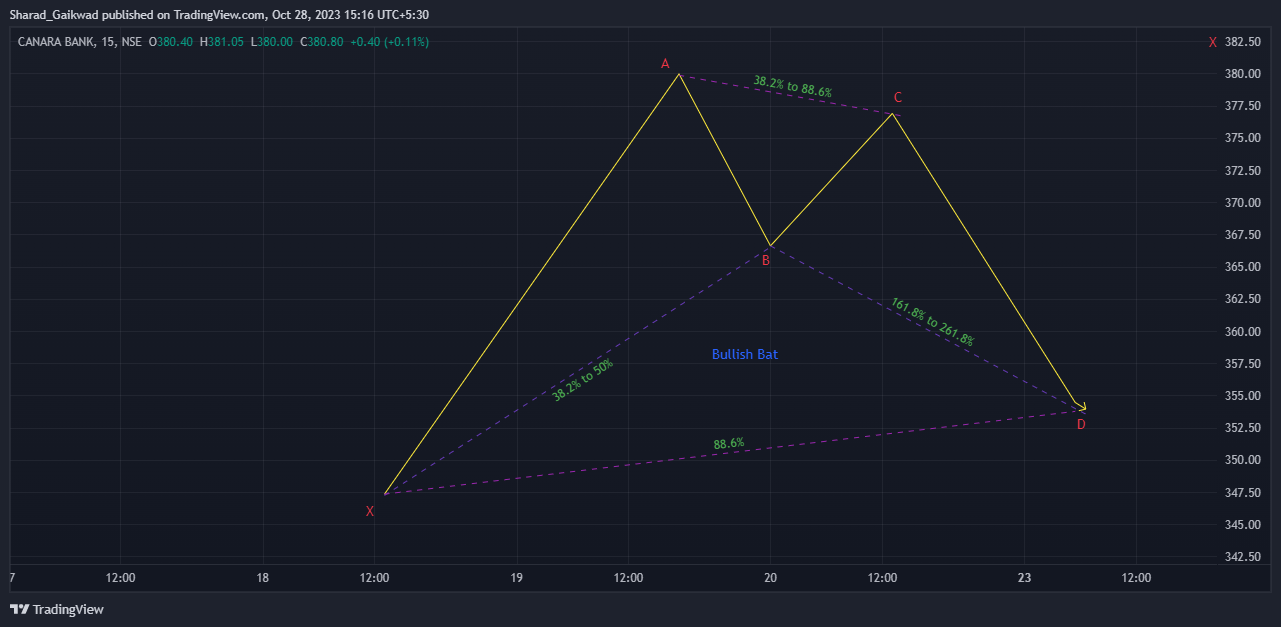The height and width of the screenshot is (627, 1281).
Task: Click the change value +0.40 (+0.11%)
Action: (x=389, y=42)
